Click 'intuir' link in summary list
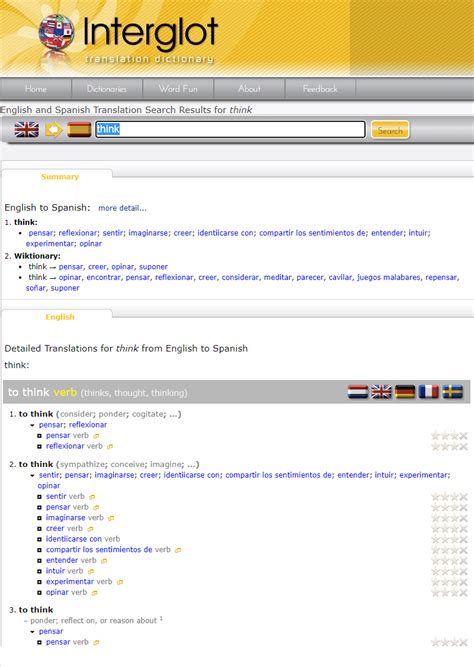The height and width of the screenshot is (667, 474). click(x=418, y=233)
